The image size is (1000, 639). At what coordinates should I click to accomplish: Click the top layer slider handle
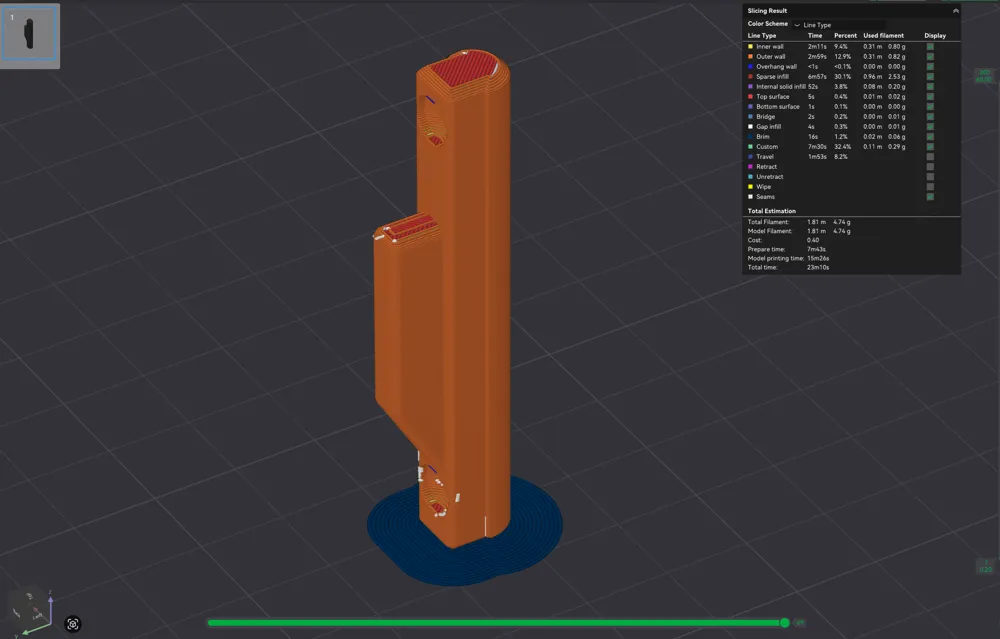click(984, 76)
